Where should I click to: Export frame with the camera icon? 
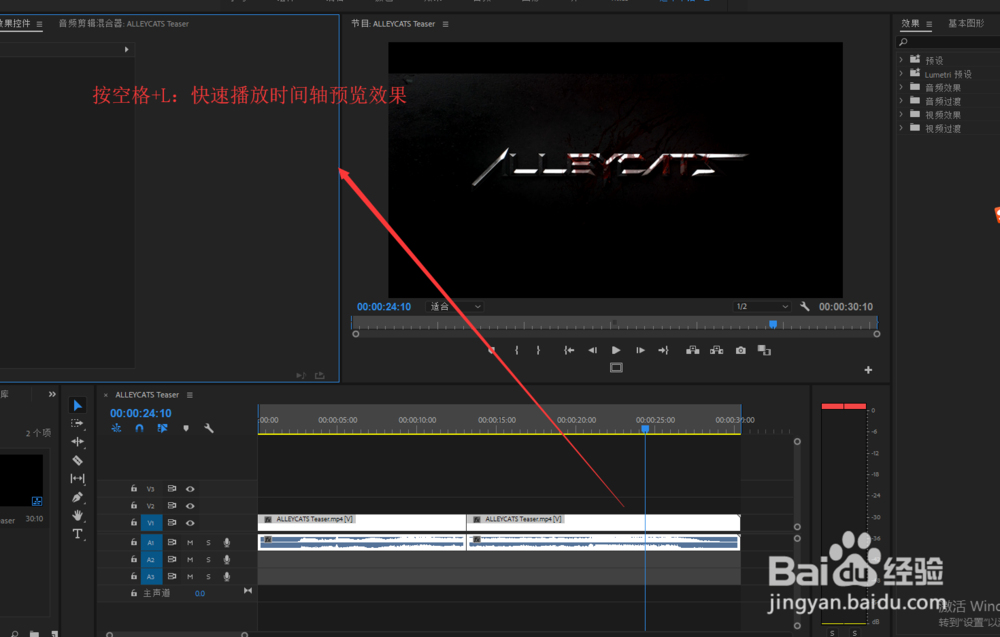coord(740,350)
